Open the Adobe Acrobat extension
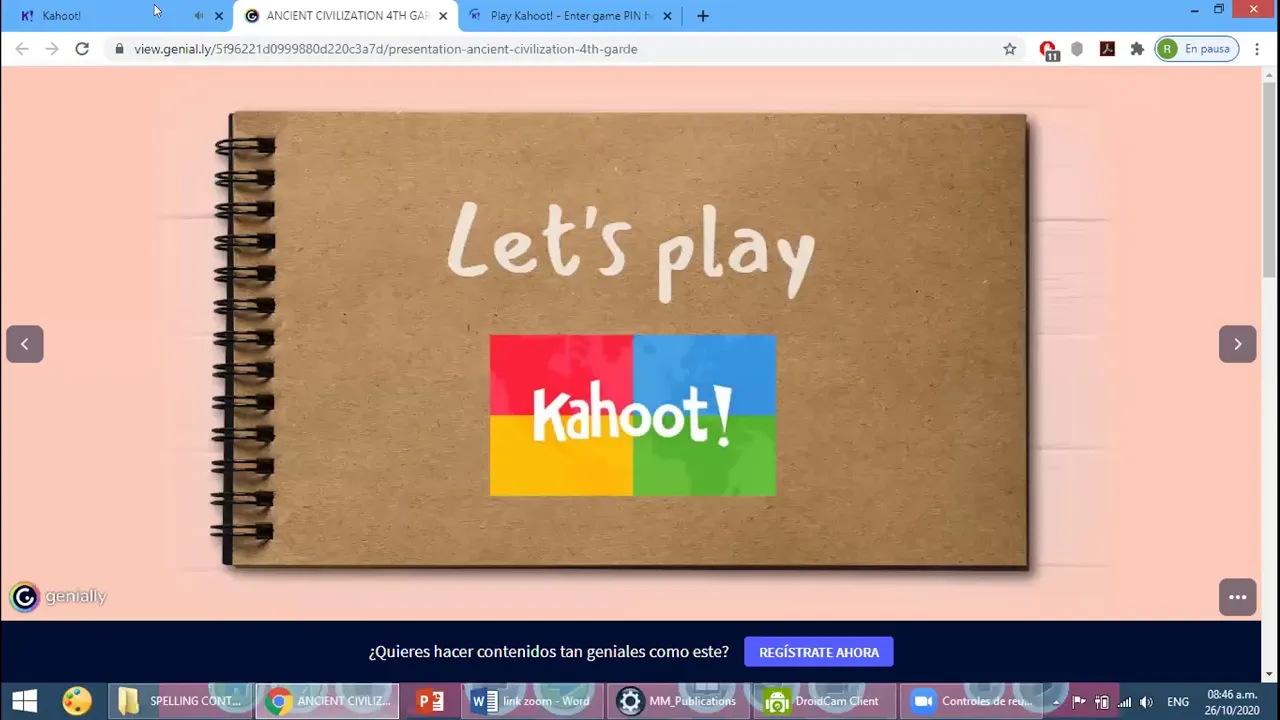This screenshot has width=1280, height=720. (x=1107, y=49)
